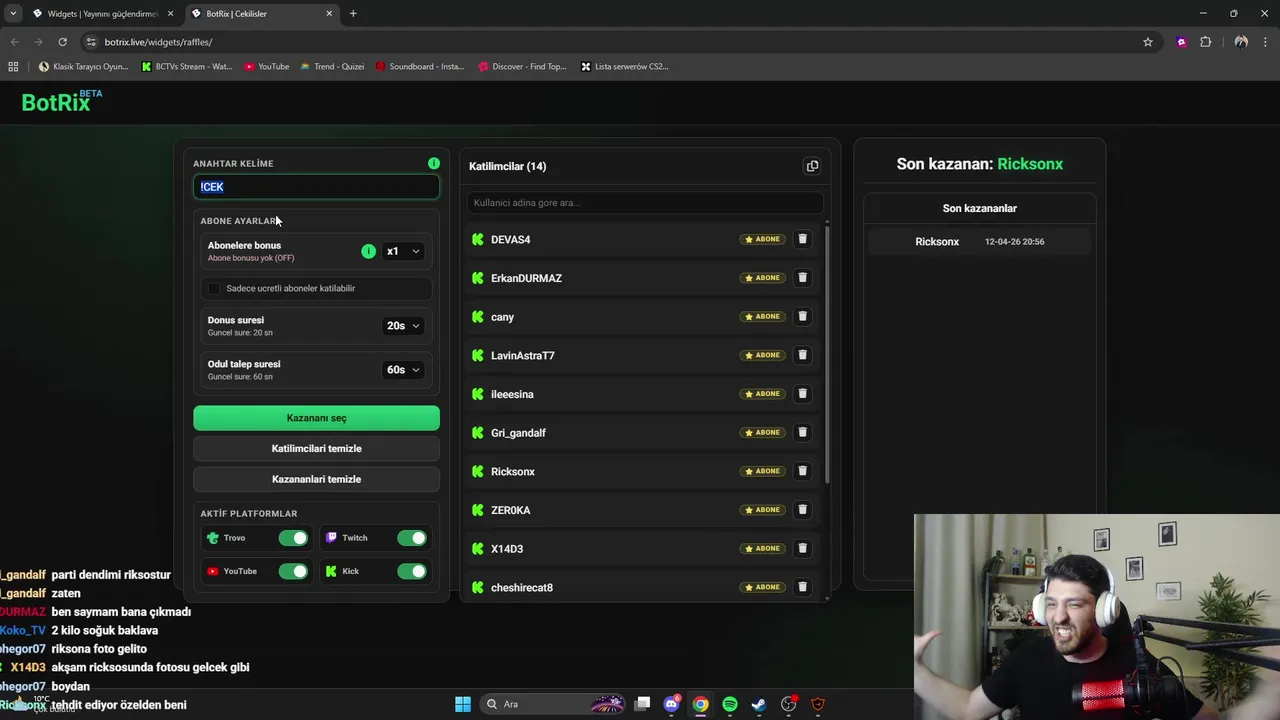Remove cheshirecat8 with trash icon
The height and width of the screenshot is (720, 1280).
tap(802, 587)
